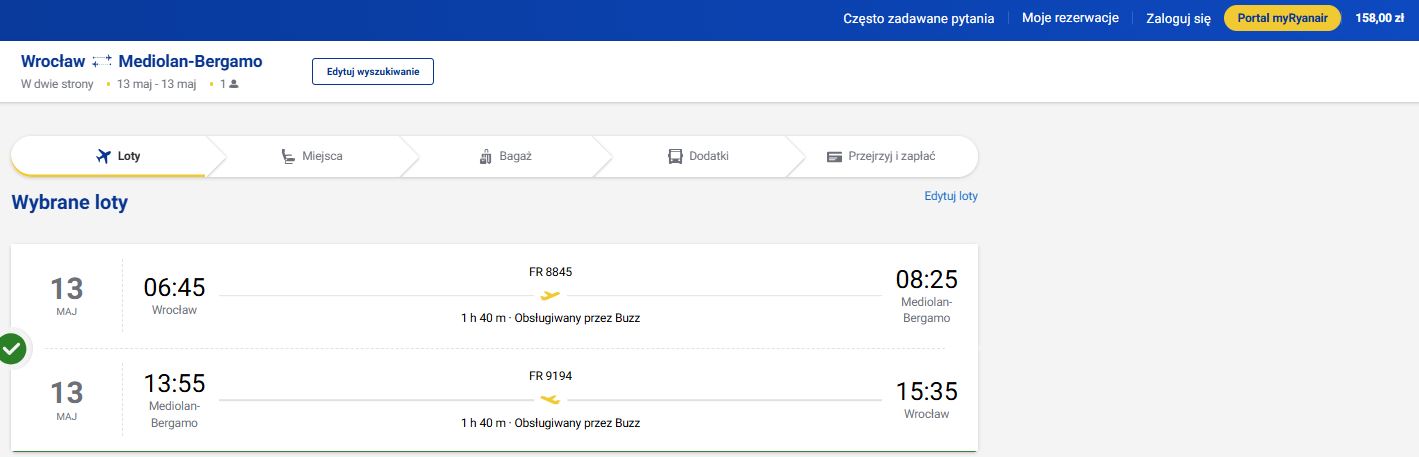Image resolution: width=1419 pixels, height=457 pixels.
Task: Click the luggage icon in Bagaż tab
Action: (x=486, y=156)
